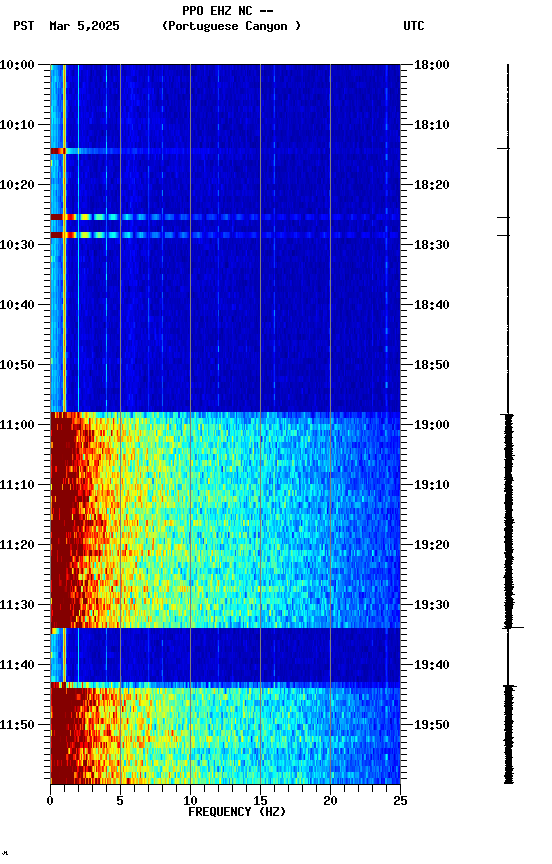Click the quiet gap near 11:37 in spectrogram
The height and width of the screenshot is (864, 552).
[225, 656]
